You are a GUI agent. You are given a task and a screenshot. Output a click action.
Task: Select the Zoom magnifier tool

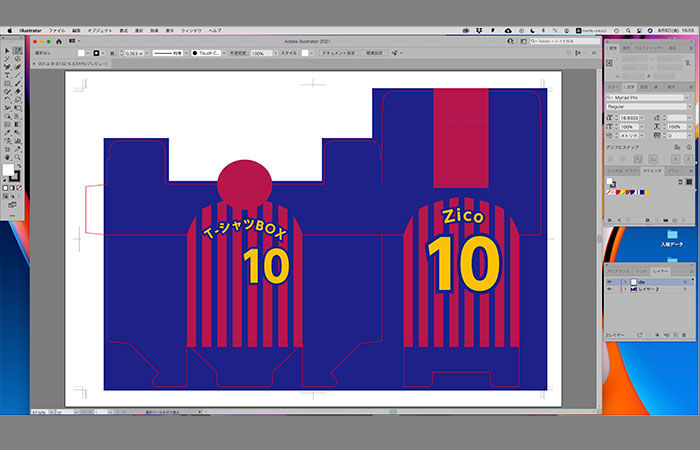click(17, 156)
